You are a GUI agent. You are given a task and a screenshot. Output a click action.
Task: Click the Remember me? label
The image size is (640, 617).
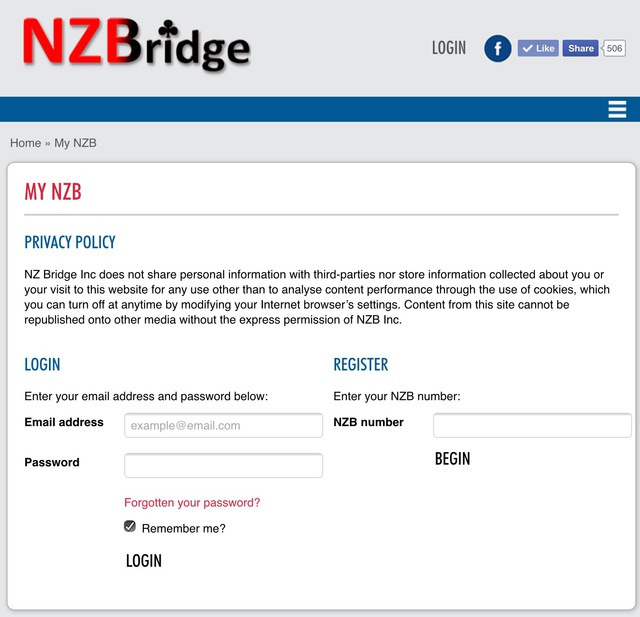[183, 528]
